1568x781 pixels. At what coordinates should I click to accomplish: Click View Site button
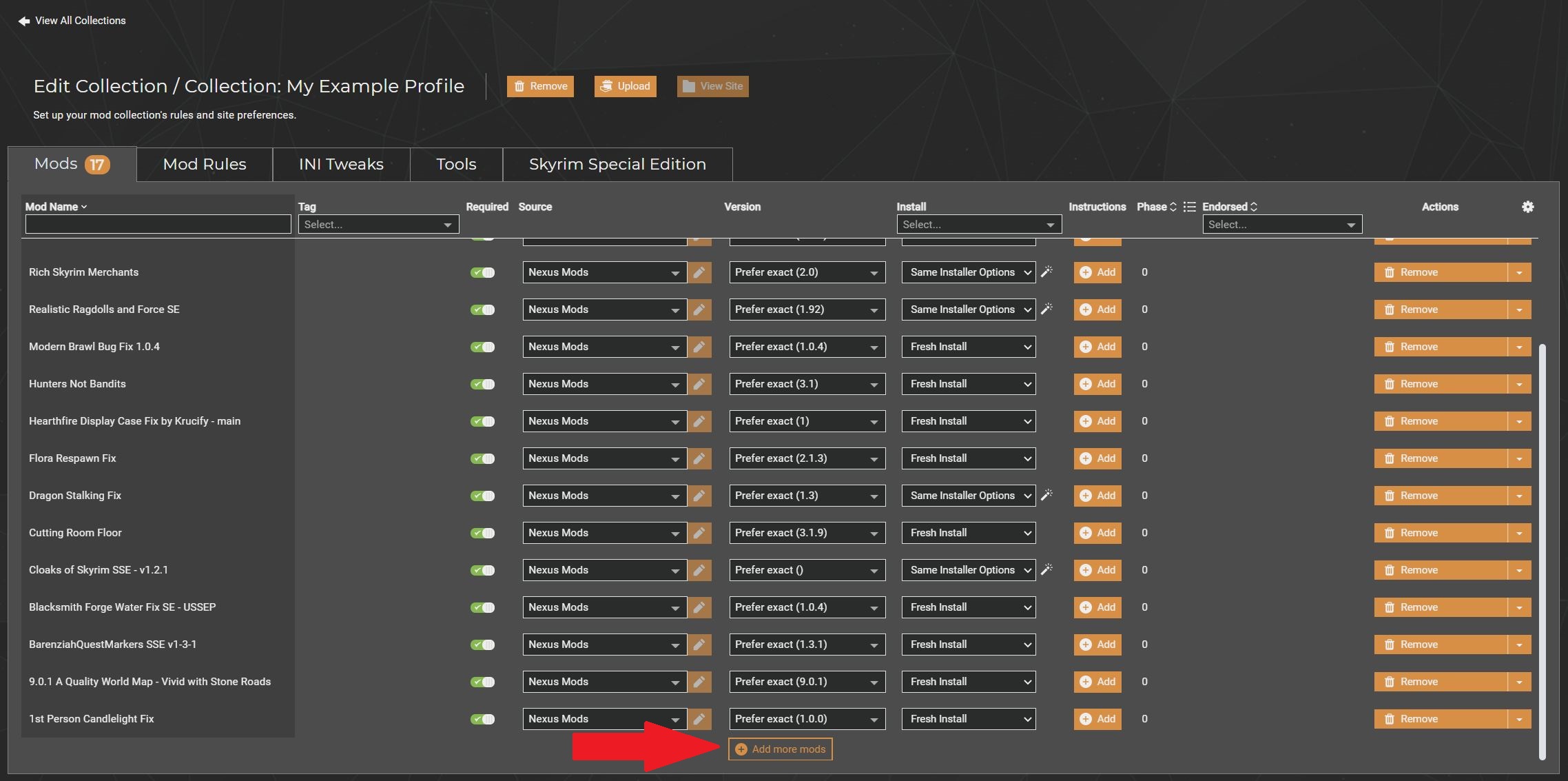pos(713,86)
